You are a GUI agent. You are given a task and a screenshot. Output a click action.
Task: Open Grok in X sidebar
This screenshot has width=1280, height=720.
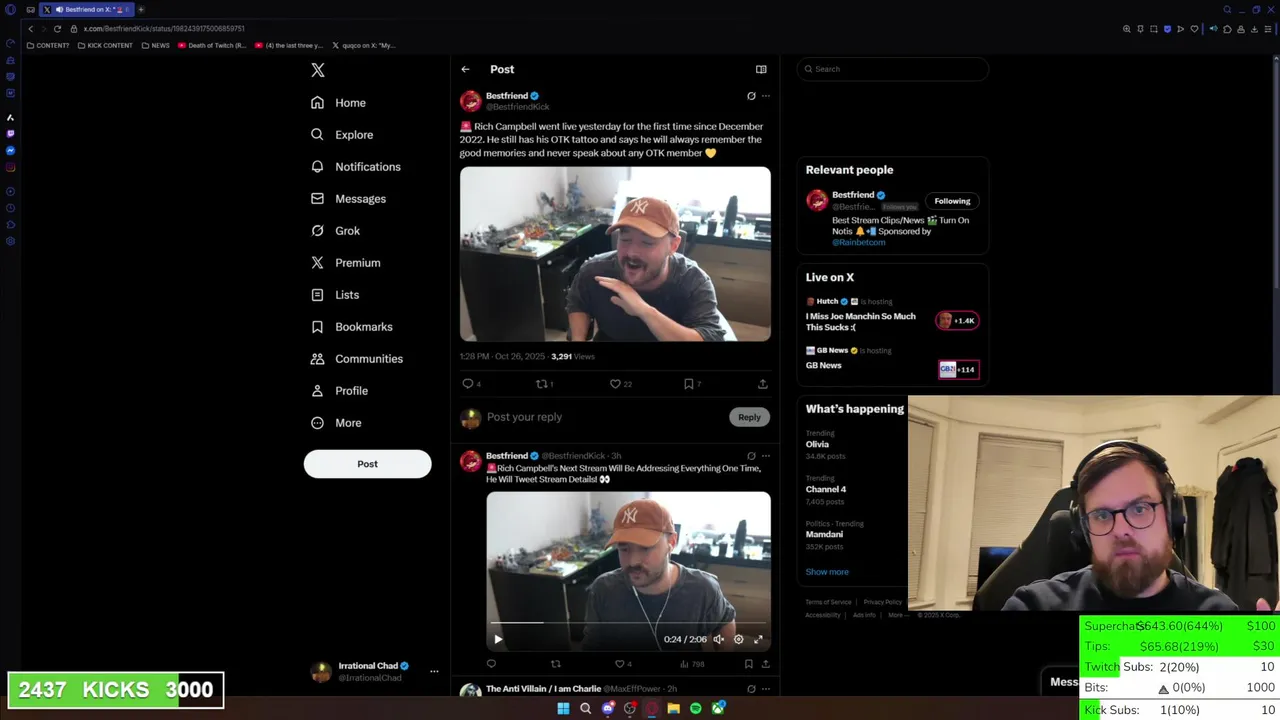click(x=335, y=231)
